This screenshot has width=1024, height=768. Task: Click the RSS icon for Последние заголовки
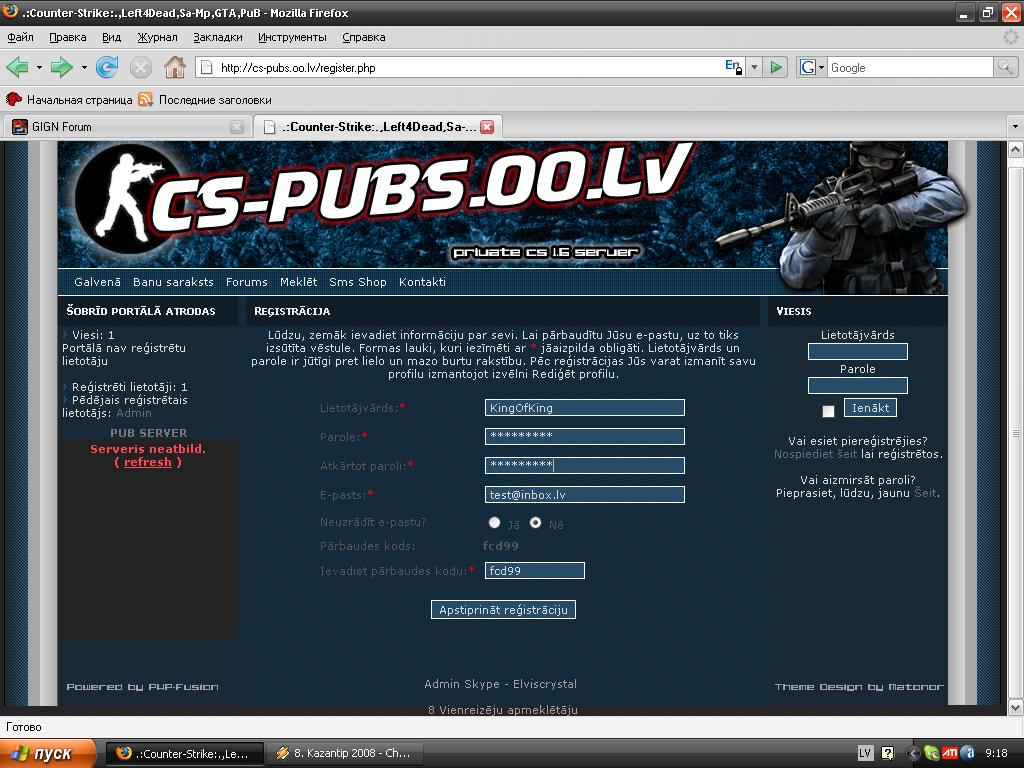tap(146, 99)
